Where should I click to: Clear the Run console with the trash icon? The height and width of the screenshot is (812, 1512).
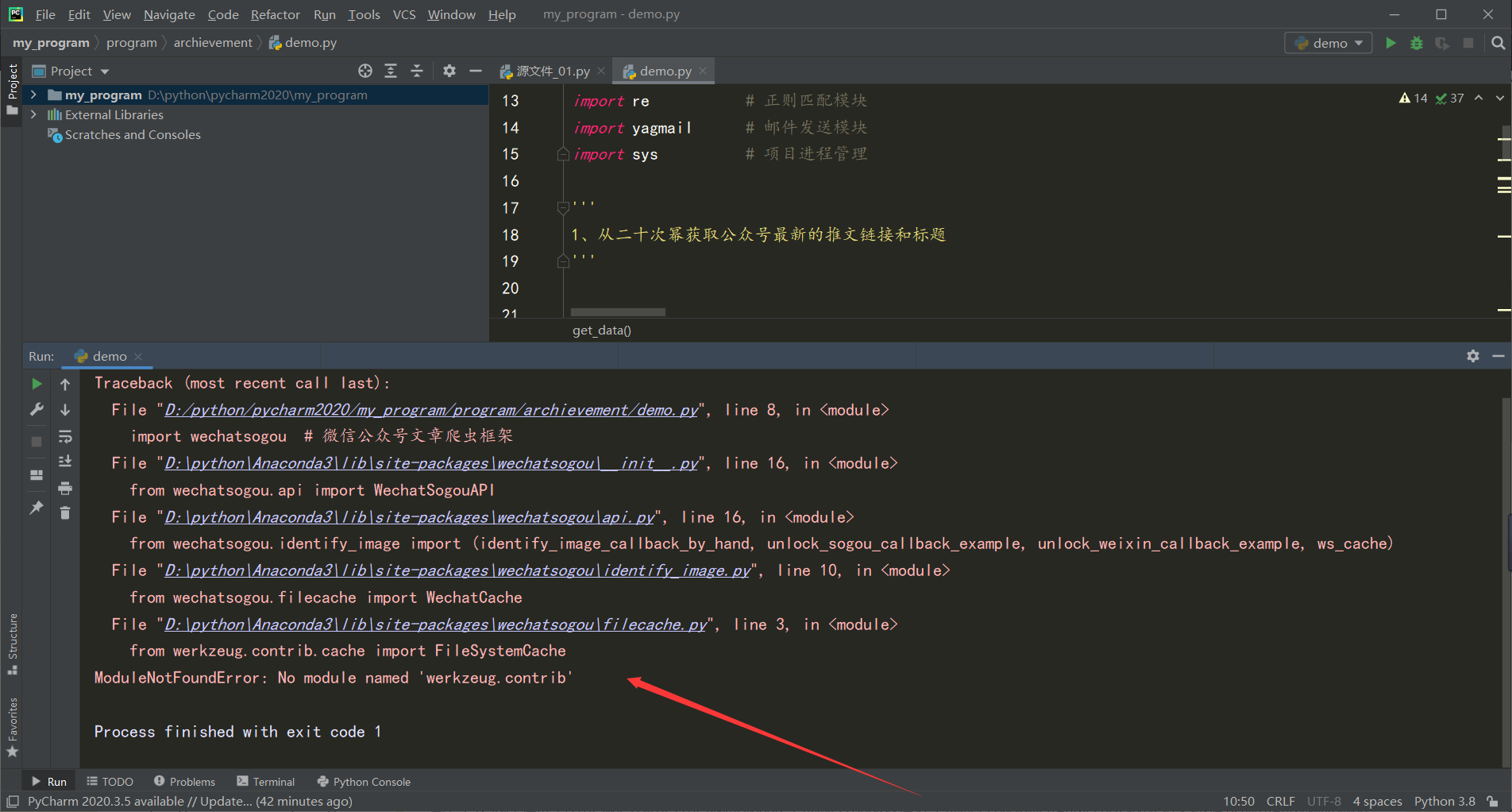pyautogui.click(x=65, y=513)
